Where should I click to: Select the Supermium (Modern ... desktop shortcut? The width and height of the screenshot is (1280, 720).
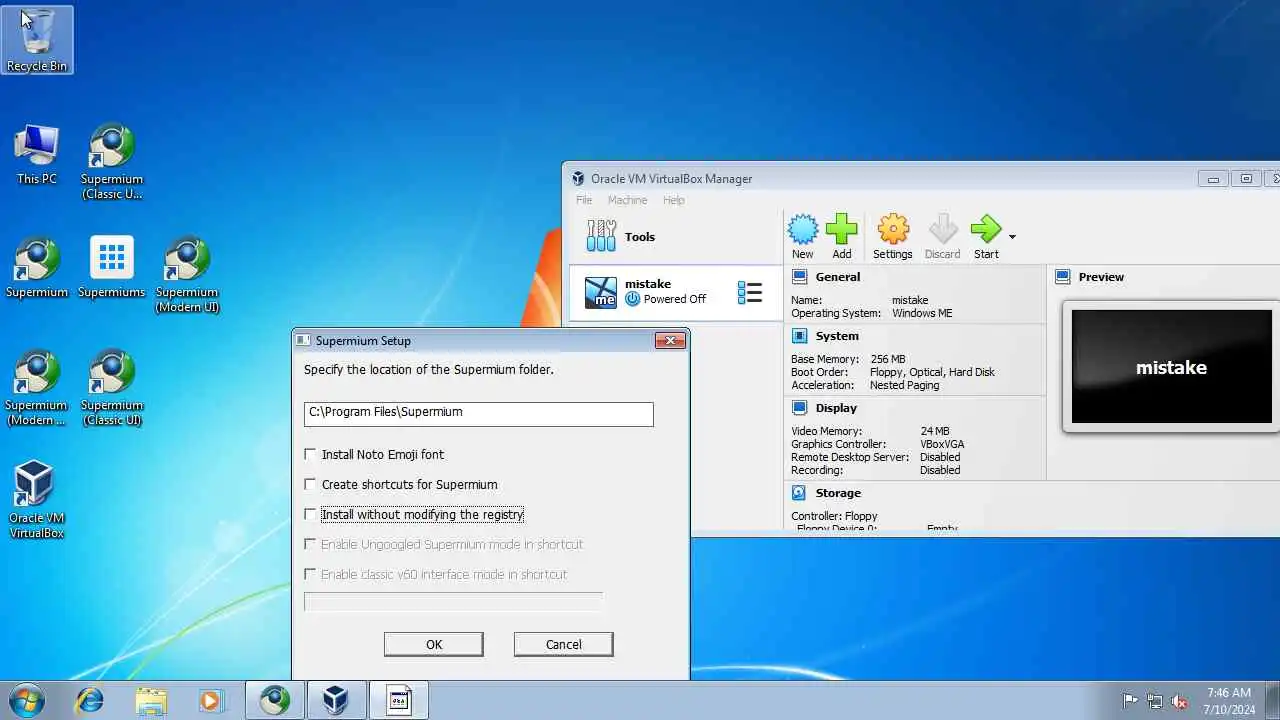pos(37,388)
